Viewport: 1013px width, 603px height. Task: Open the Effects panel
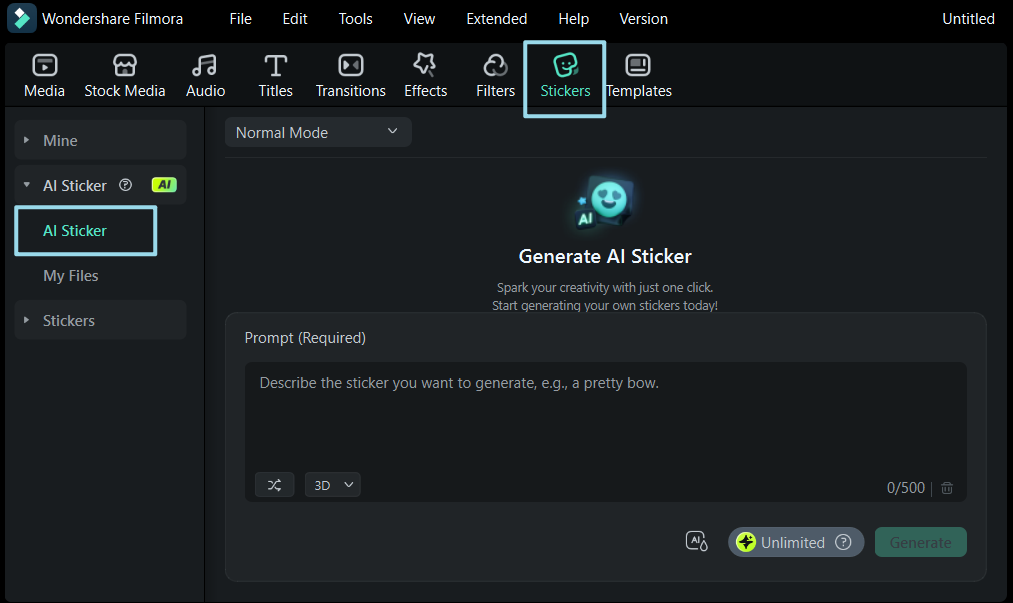coord(425,76)
